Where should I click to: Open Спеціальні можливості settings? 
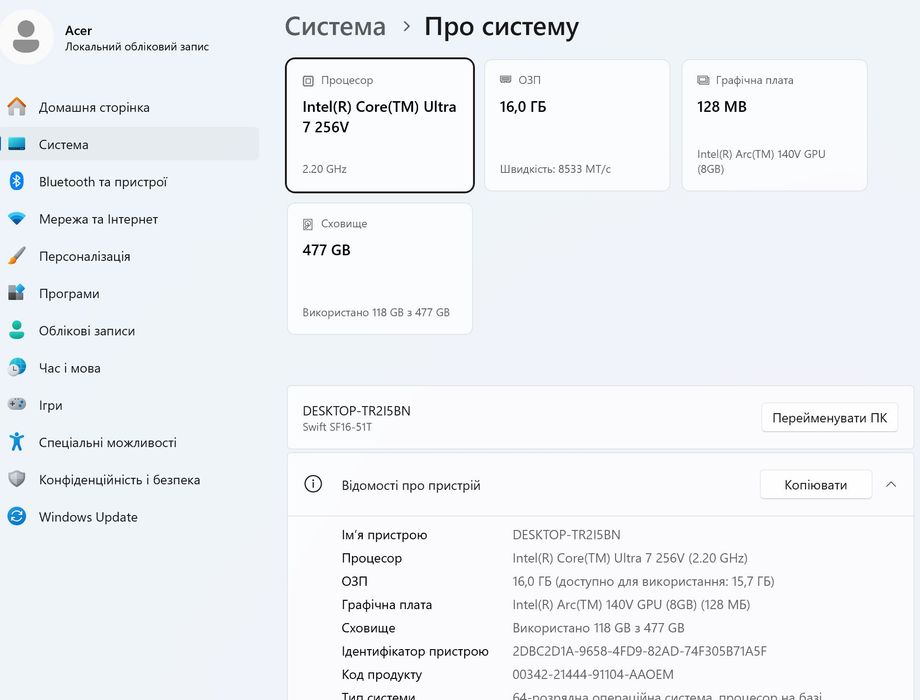(x=129, y=442)
